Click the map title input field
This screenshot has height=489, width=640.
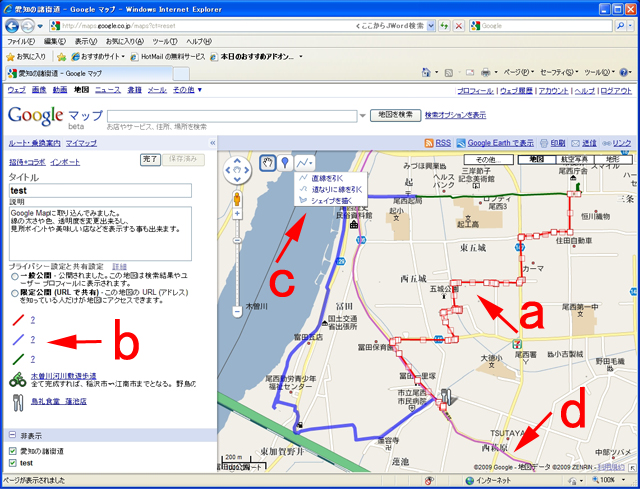(100, 191)
